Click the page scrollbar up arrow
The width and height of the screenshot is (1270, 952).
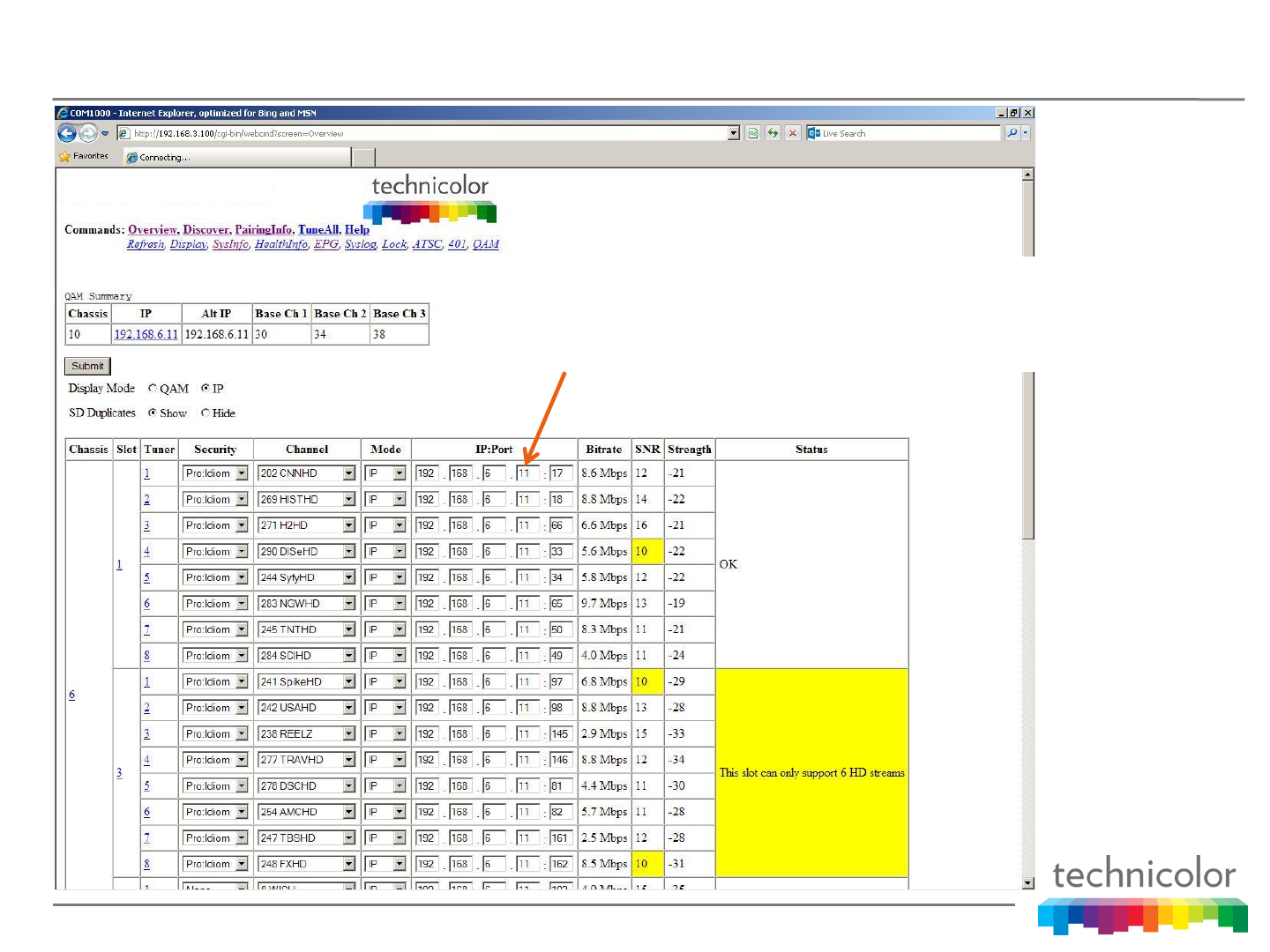(1027, 175)
